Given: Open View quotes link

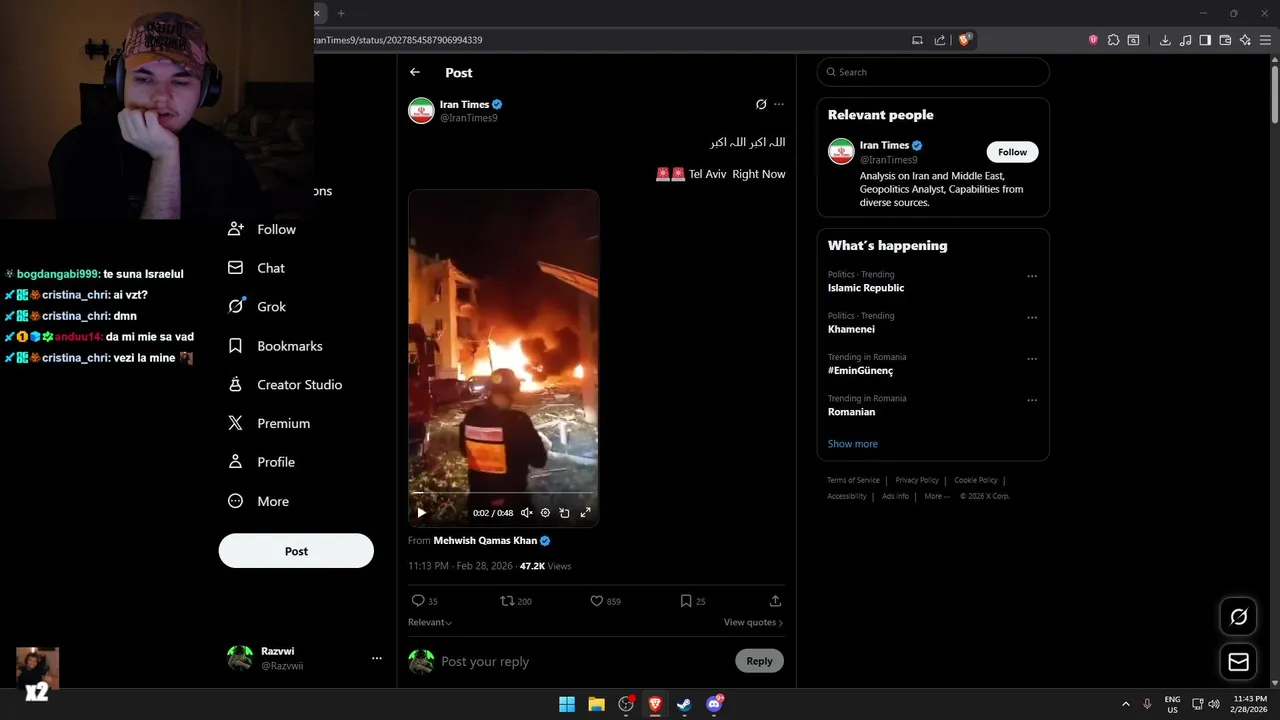Looking at the screenshot, I should pyautogui.click(x=753, y=622).
